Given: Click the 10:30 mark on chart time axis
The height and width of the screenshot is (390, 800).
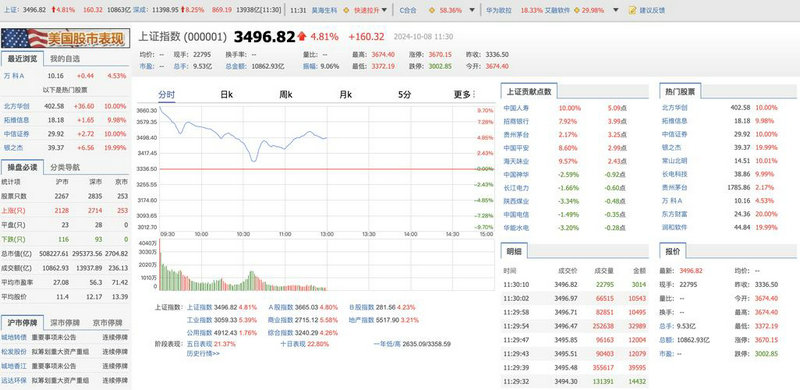Looking at the screenshot, I should click(243, 234).
